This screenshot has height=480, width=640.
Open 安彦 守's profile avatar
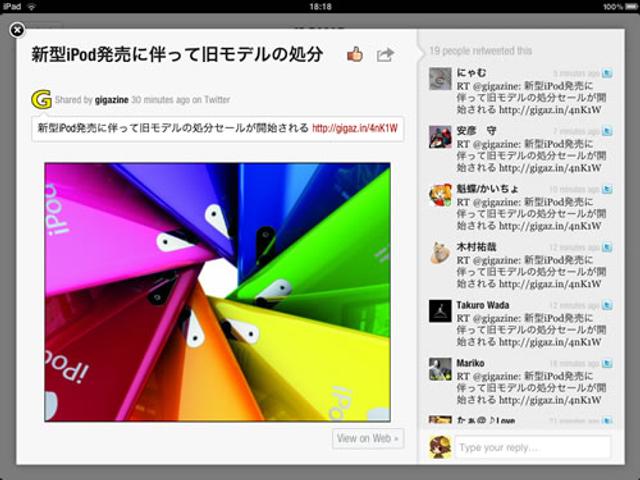440,137
